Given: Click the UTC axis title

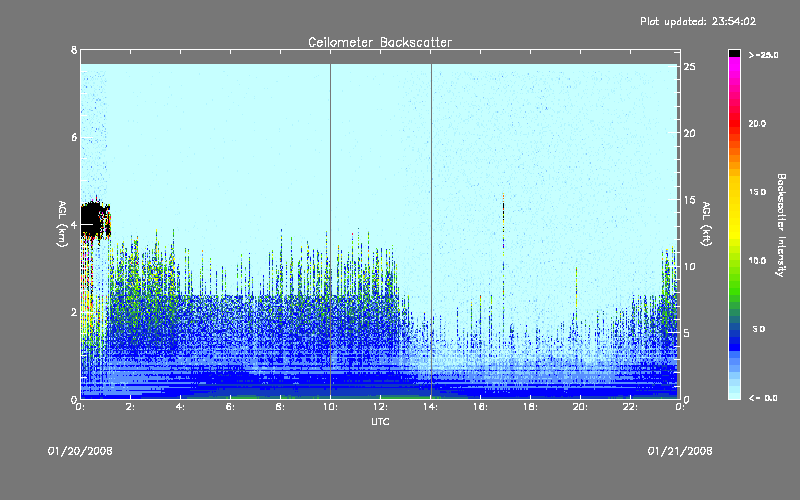Looking at the screenshot, I should (x=380, y=421).
